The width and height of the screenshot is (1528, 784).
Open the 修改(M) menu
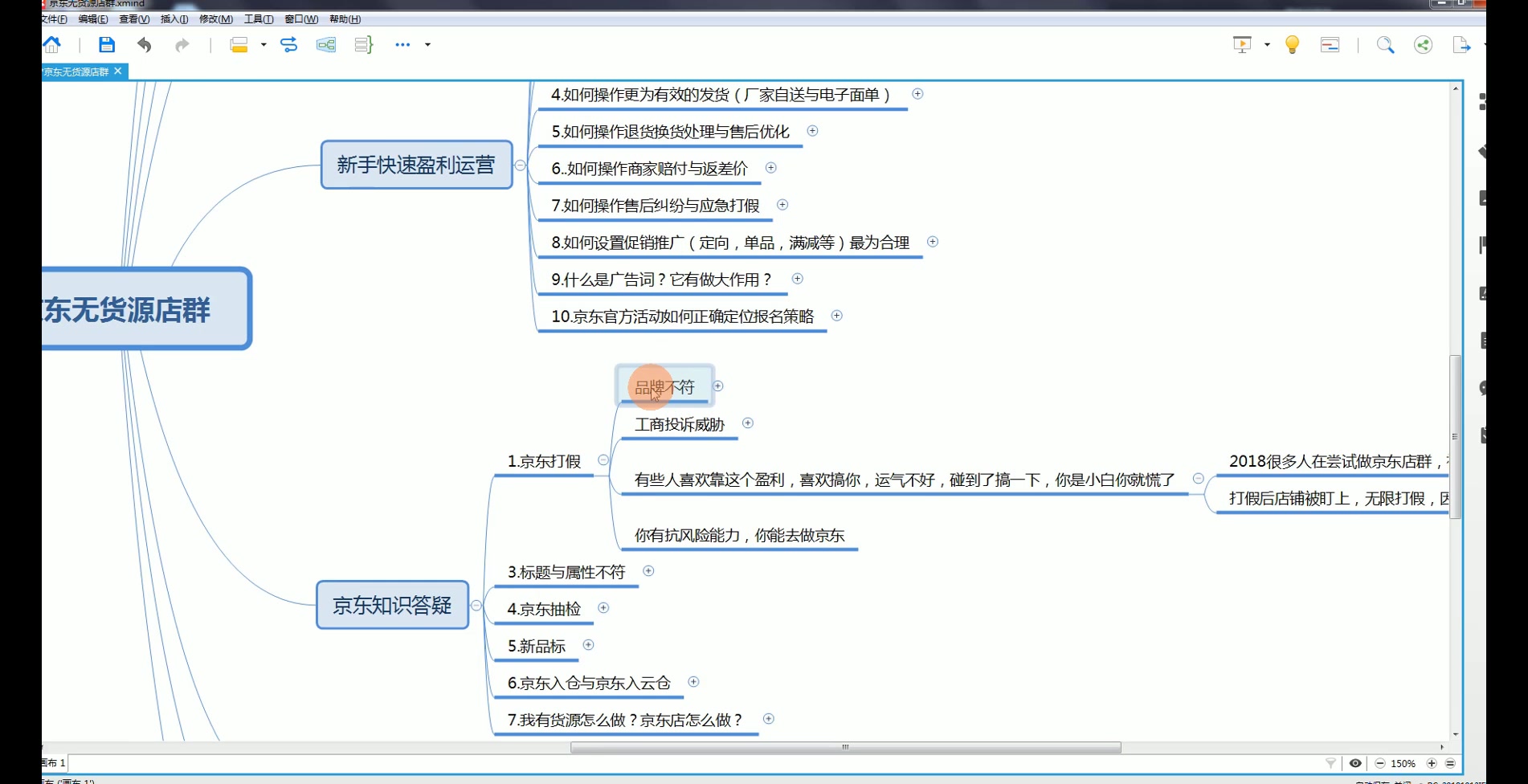(x=216, y=19)
